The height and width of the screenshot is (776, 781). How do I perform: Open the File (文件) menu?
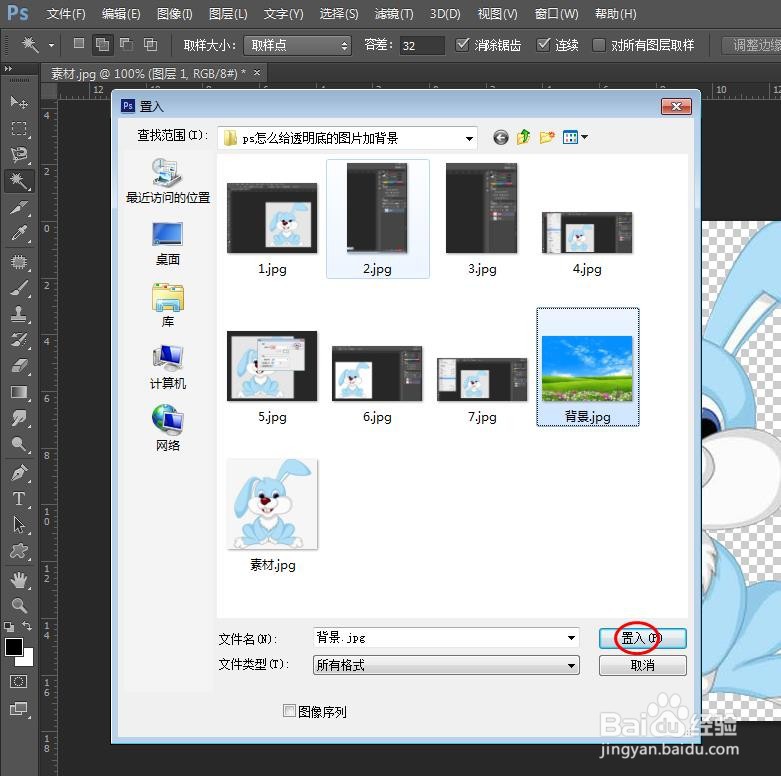click(x=66, y=14)
